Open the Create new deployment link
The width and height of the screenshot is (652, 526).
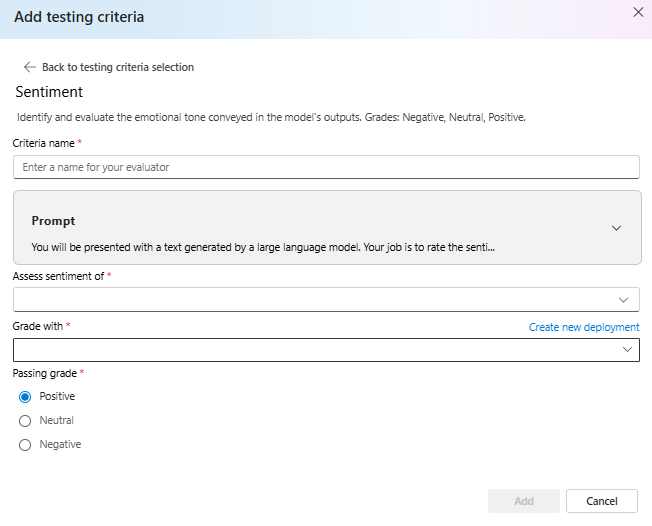(584, 327)
